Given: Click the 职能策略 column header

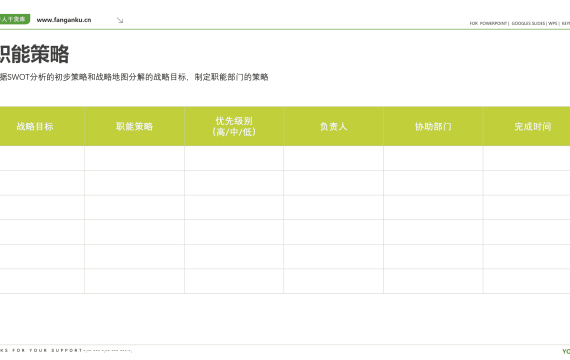Looking at the screenshot, I should pos(135,127).
